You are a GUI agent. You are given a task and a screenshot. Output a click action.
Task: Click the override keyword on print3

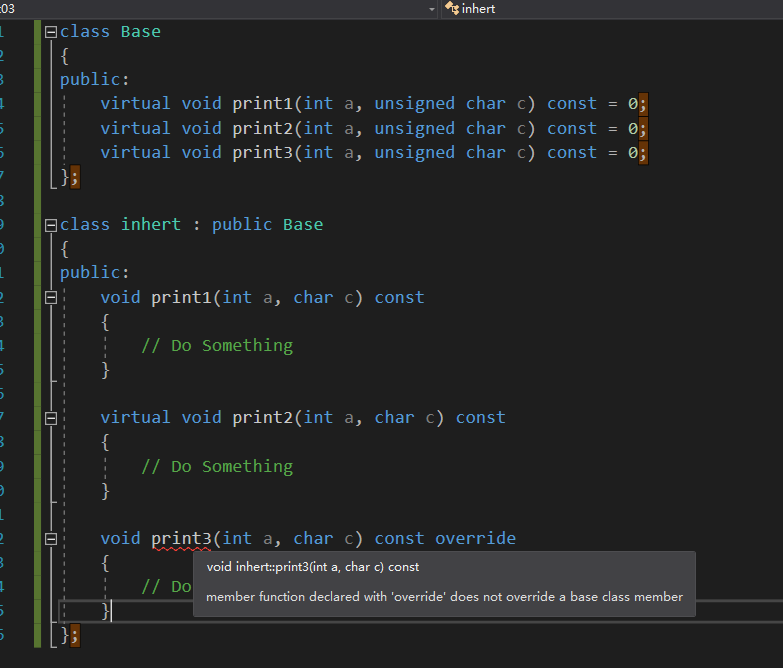point(475,538)
